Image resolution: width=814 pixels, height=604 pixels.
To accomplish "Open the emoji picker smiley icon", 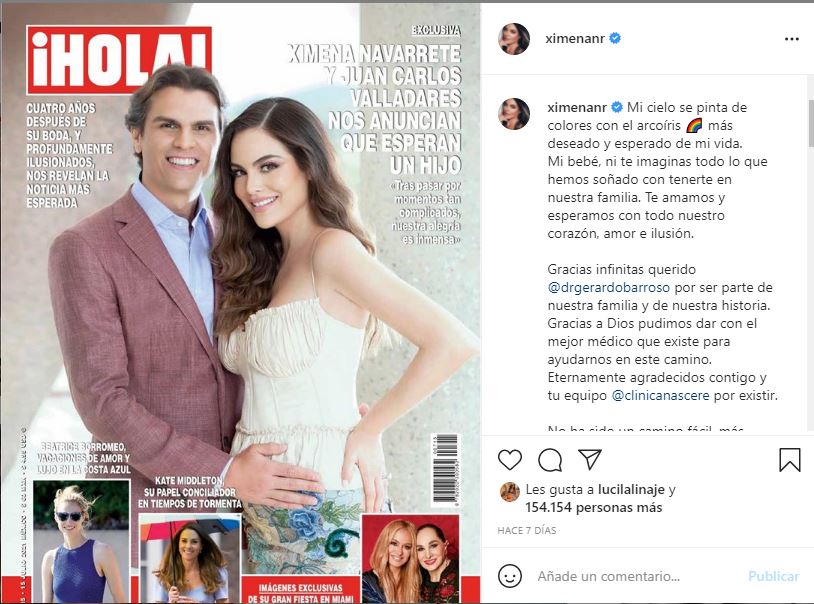I will [510, 576].
